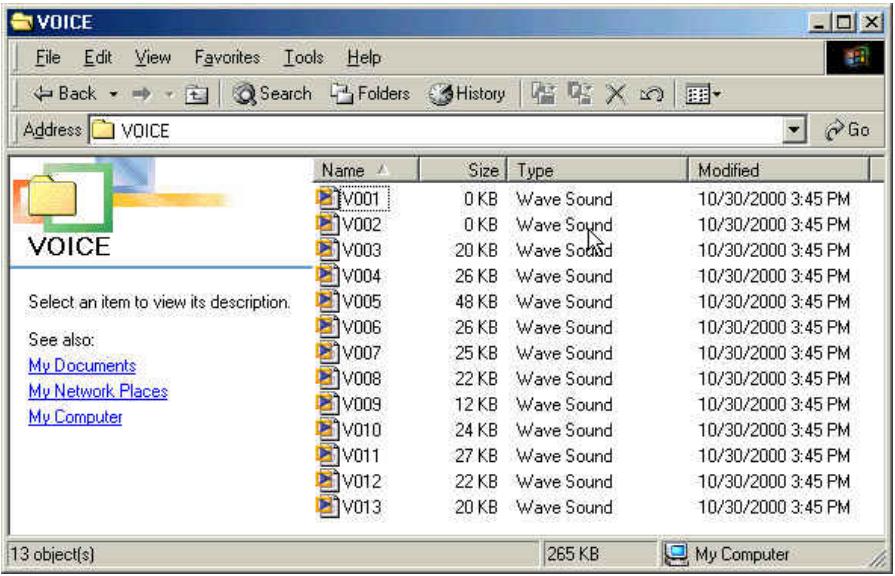895x576 pixels.
Task: Select the V003 wave file icon
Action: [326, 249]
